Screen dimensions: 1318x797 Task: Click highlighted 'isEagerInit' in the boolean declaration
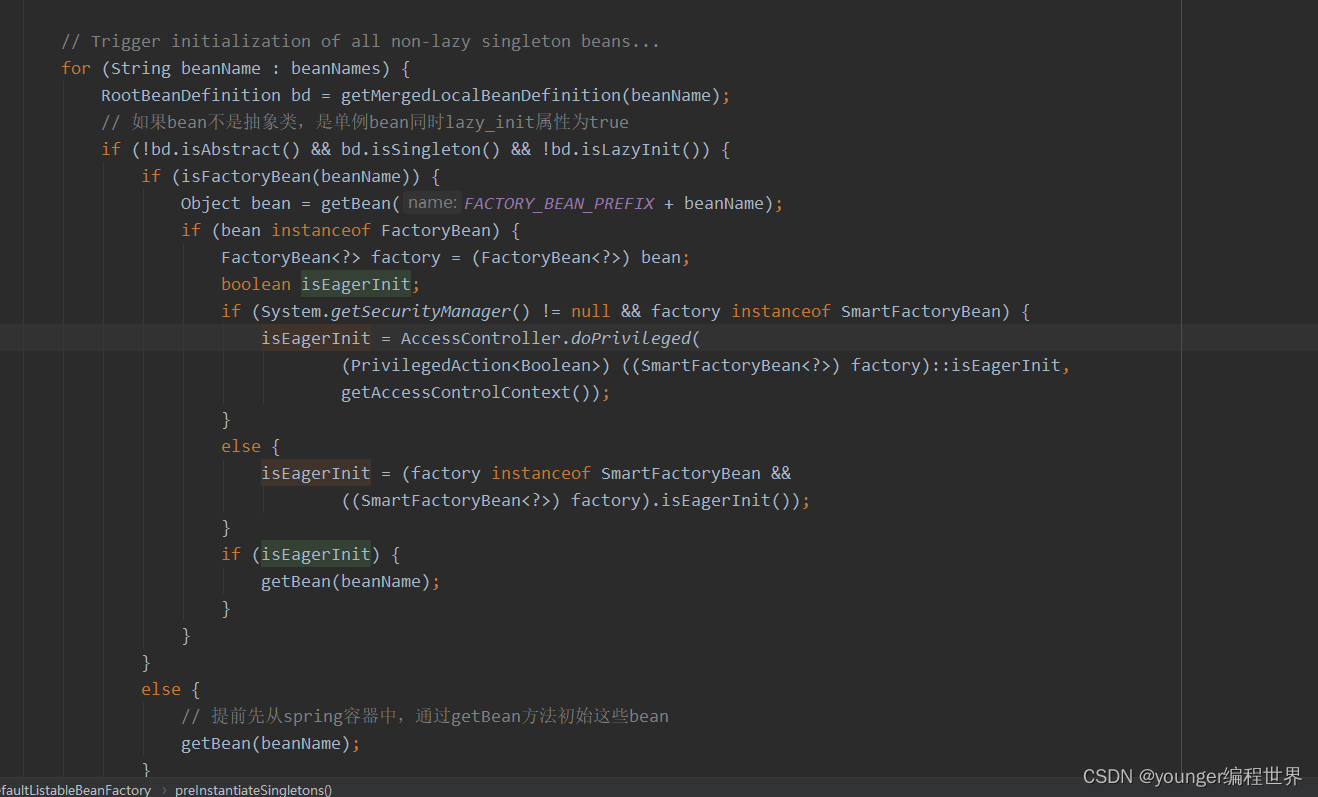coord(356,284)
